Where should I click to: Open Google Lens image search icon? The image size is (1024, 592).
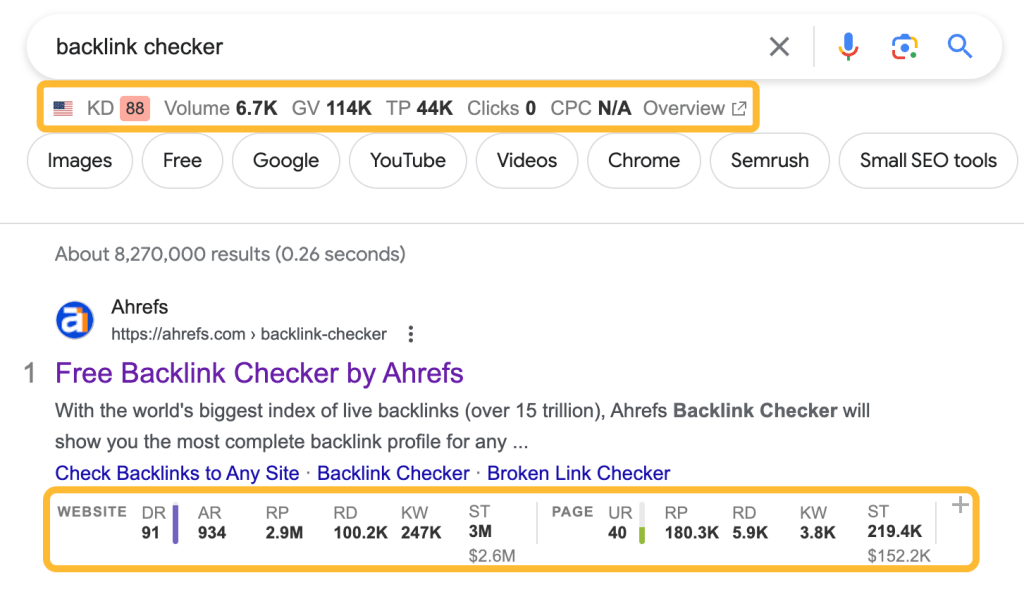point(904,46)
